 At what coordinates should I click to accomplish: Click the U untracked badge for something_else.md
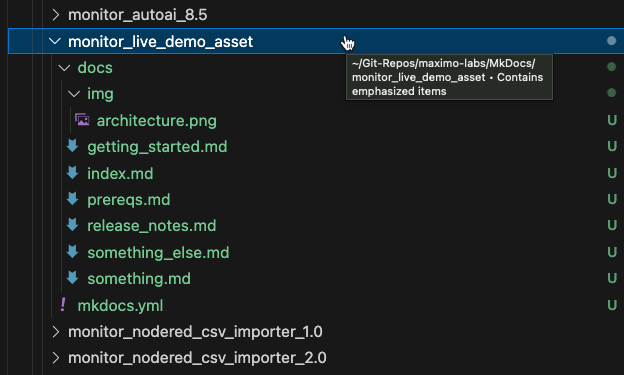pyautogui.click(x=612, y=252)
